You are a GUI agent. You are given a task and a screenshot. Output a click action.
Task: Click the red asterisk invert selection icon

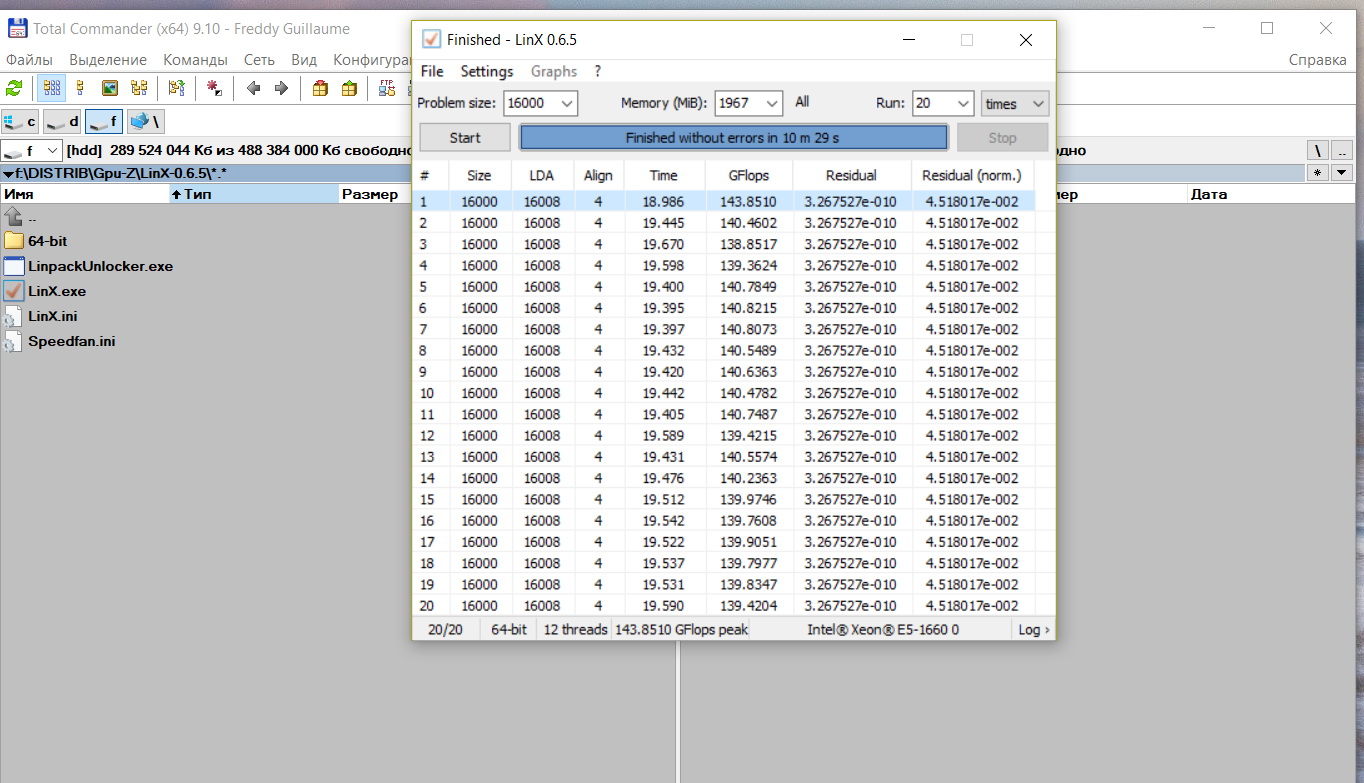(214, 88)
